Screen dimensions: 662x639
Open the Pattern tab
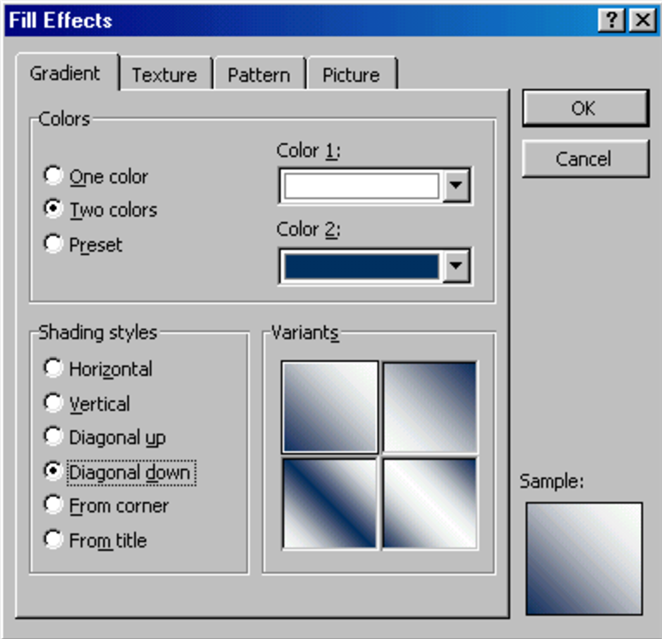coord(258,75)
